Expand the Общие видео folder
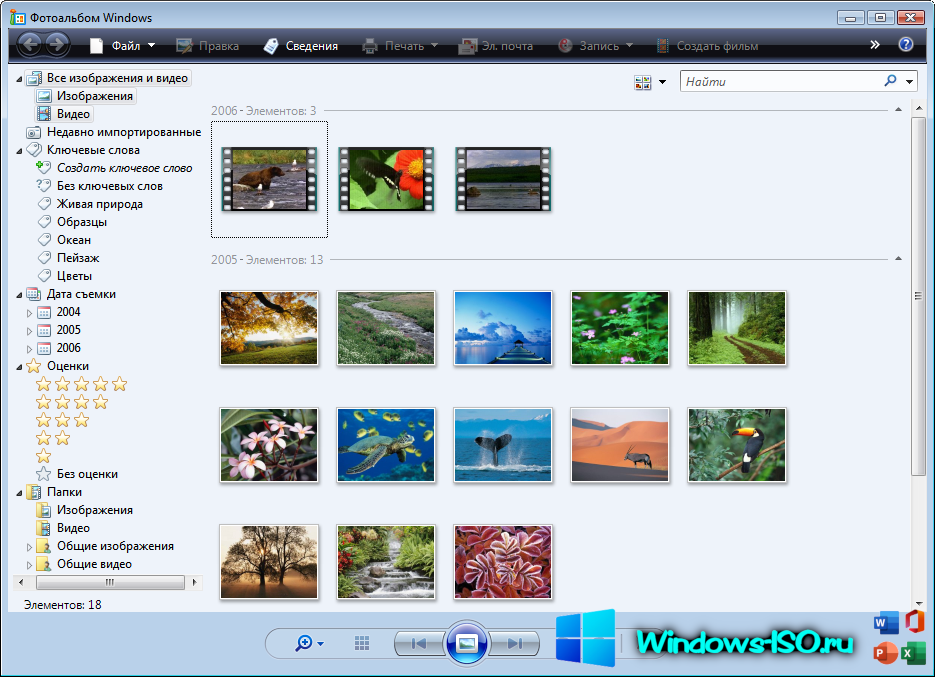 click(x=29, y=565)
